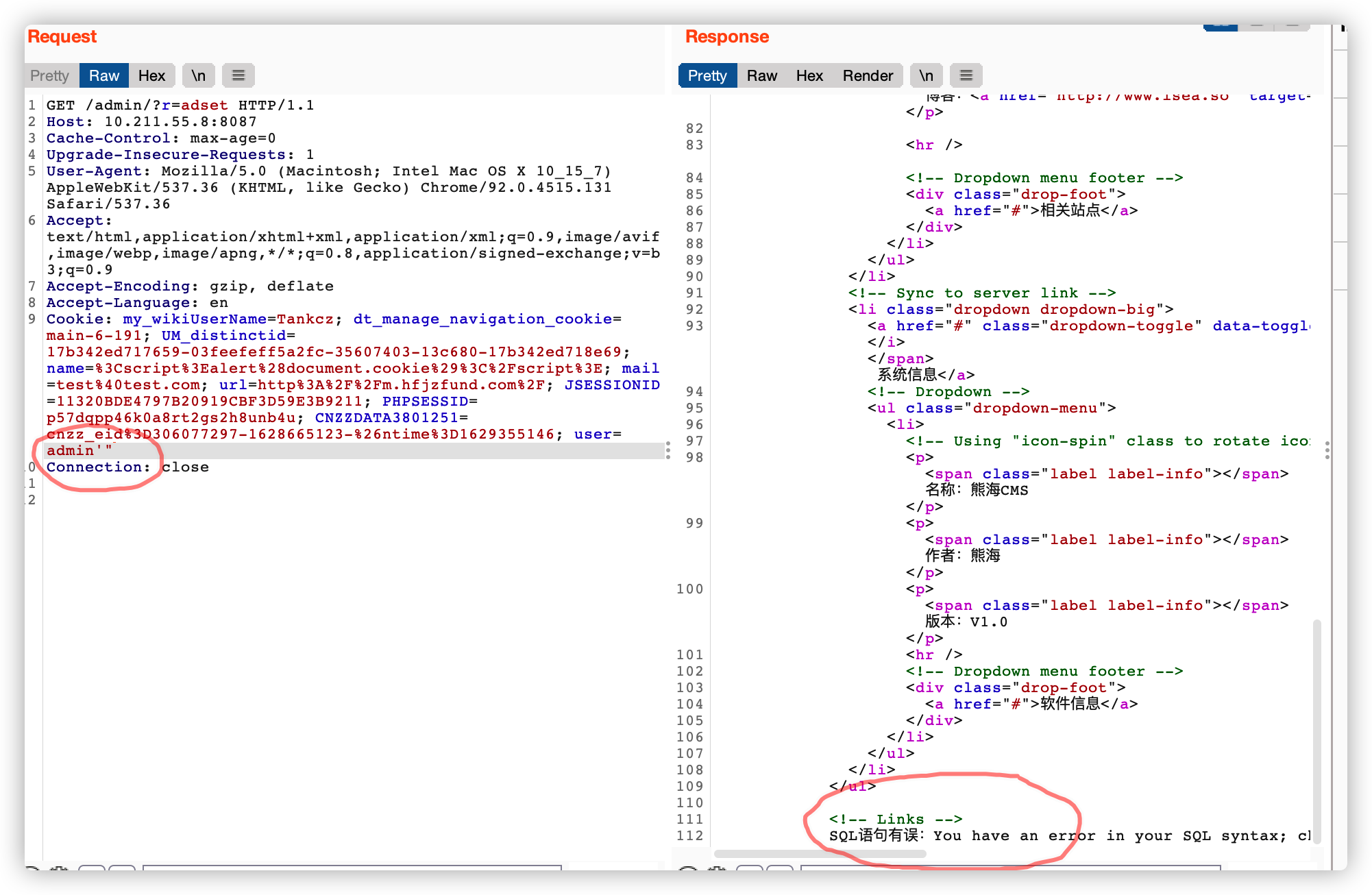Screen dimensions: 1372x895
Task: Switch Request view to Hex tab
Action: point(151,75)
